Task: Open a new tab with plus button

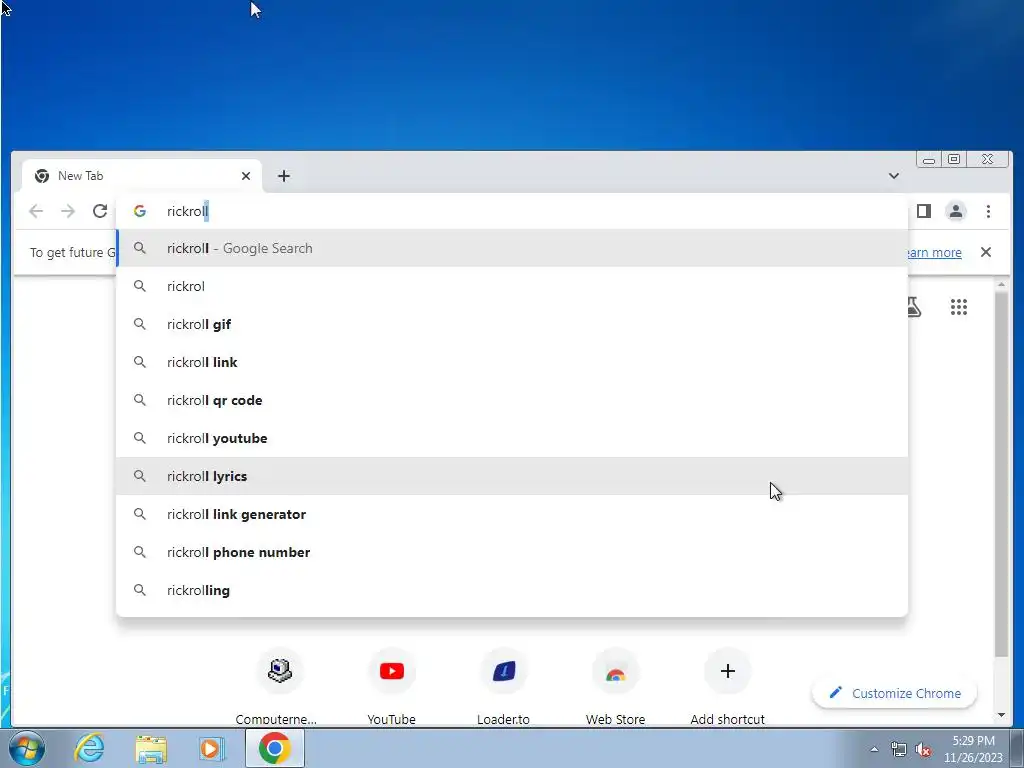Action: point(283,176)
